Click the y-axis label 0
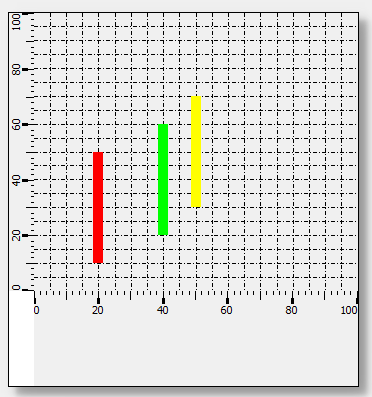 pyautogui.click(x=16, y=288)
